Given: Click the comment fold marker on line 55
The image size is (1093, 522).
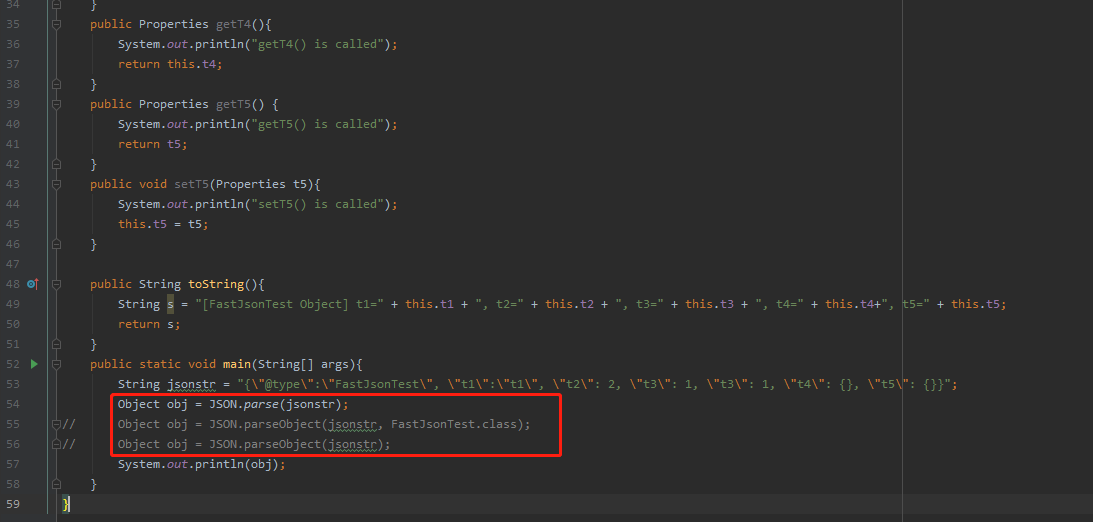Looking at the screenshot, I should [x=56, y=424].
